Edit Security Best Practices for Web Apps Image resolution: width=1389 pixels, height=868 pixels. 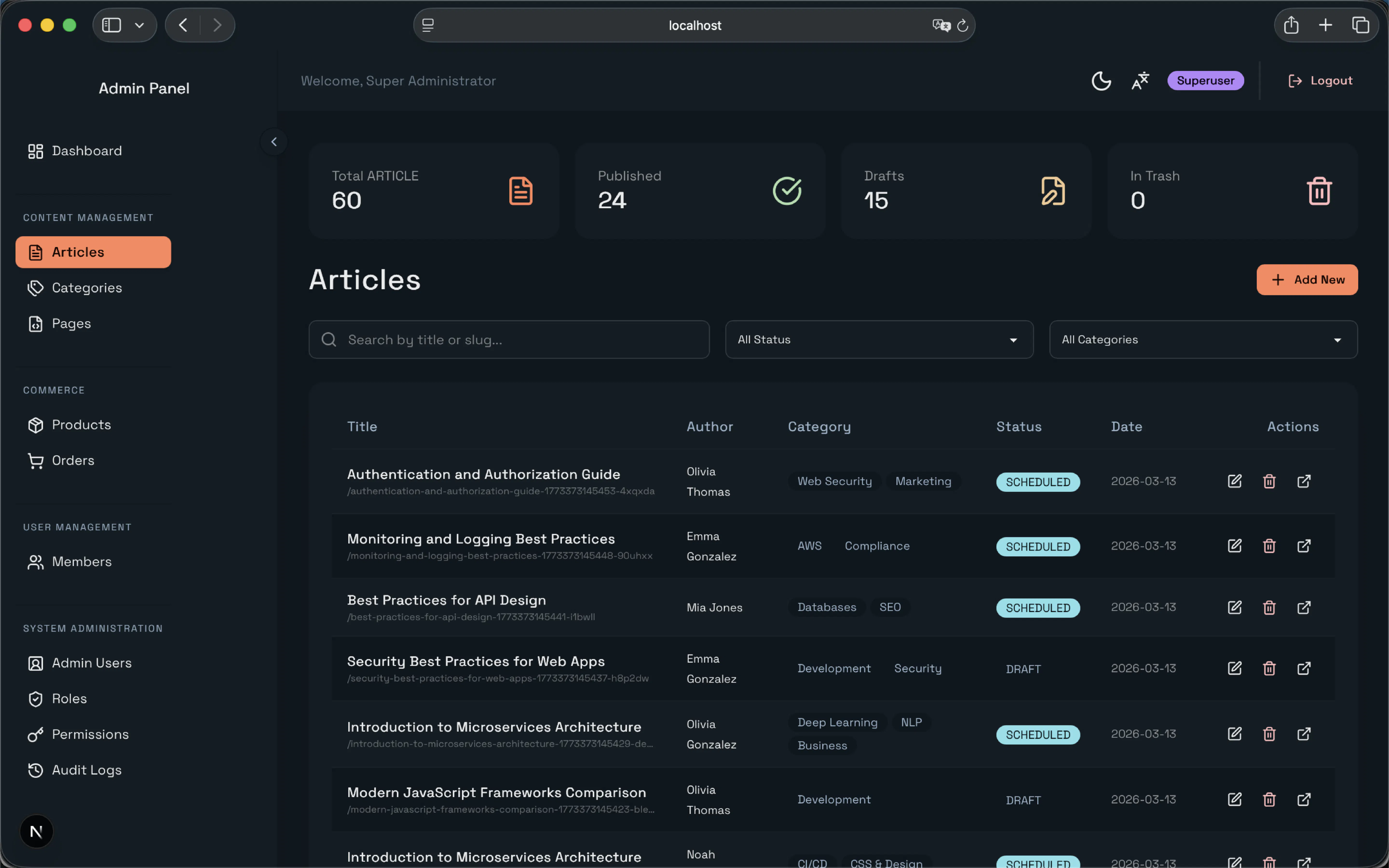[x=1235, y=668]
